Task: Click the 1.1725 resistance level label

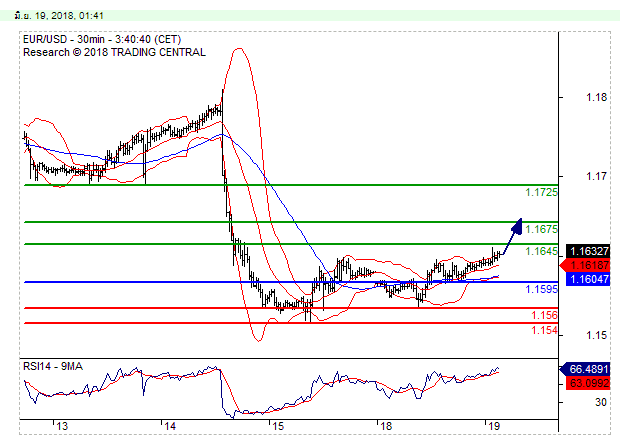Action: (x=541, y=193)
